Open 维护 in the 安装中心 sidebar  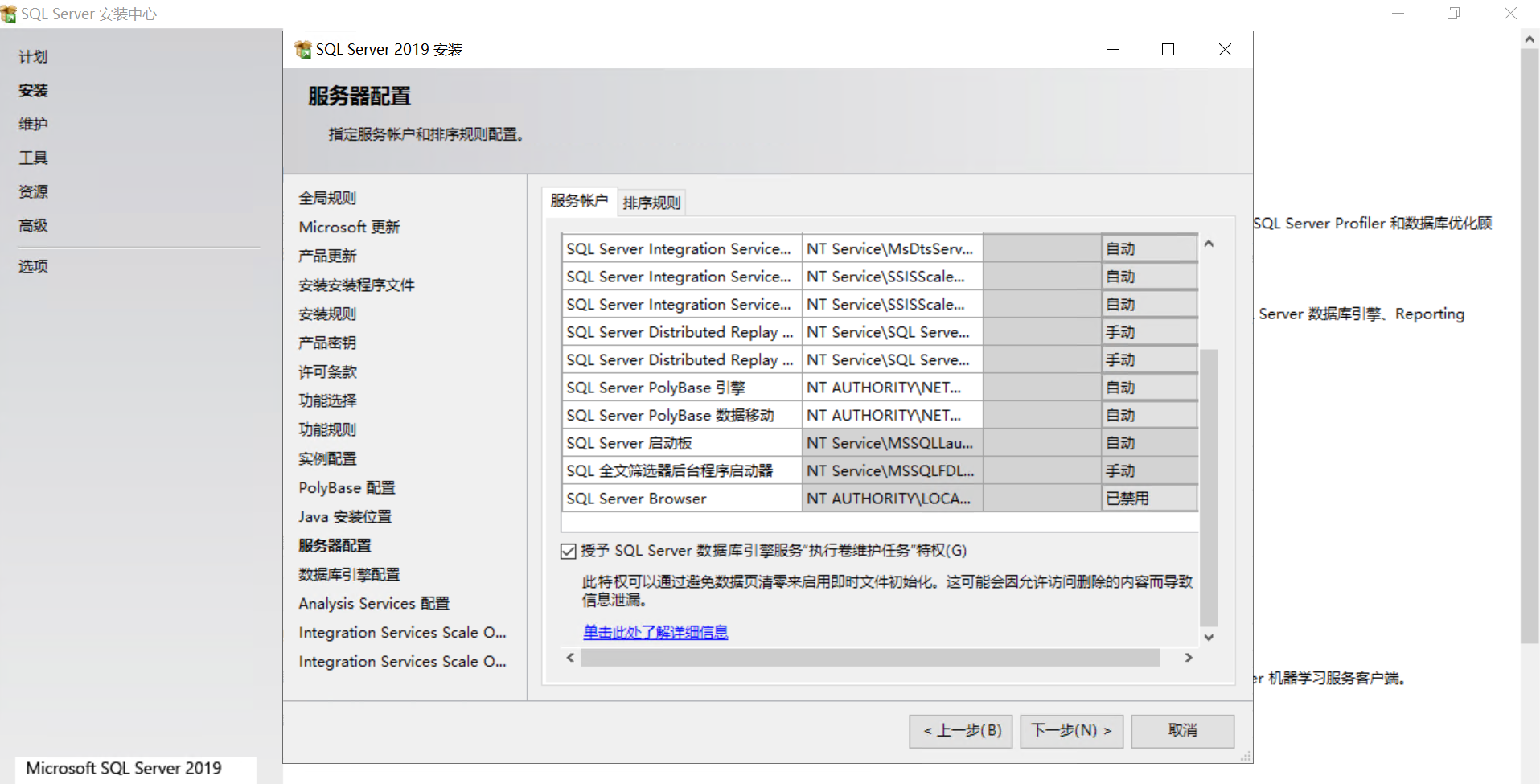click(33, 125)
